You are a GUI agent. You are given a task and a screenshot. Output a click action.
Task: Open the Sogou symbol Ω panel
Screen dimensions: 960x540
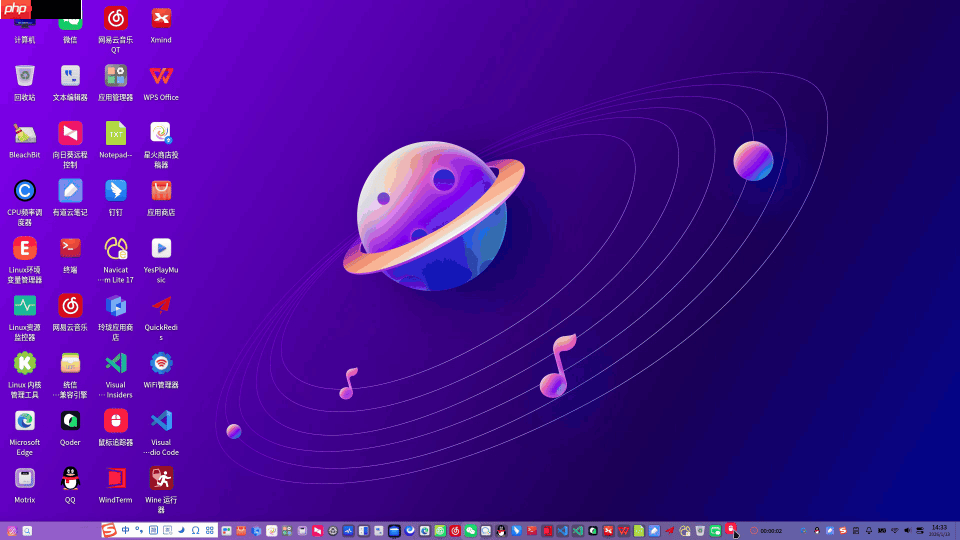pos(195,530)
